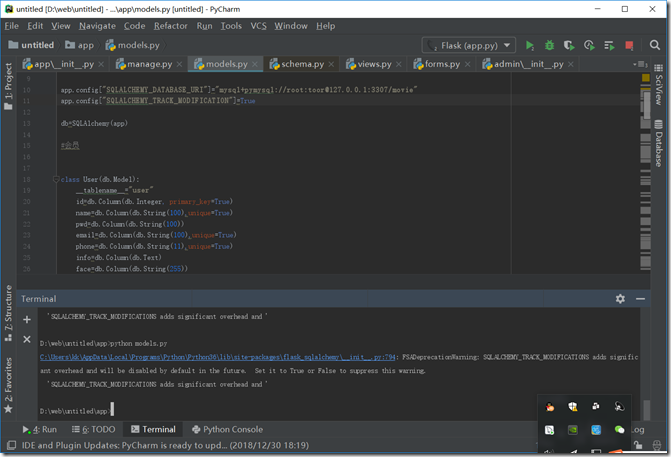Switch to the forms.py editor tab
This screenshot has height=457, width=671.
(x=442, y=64)
